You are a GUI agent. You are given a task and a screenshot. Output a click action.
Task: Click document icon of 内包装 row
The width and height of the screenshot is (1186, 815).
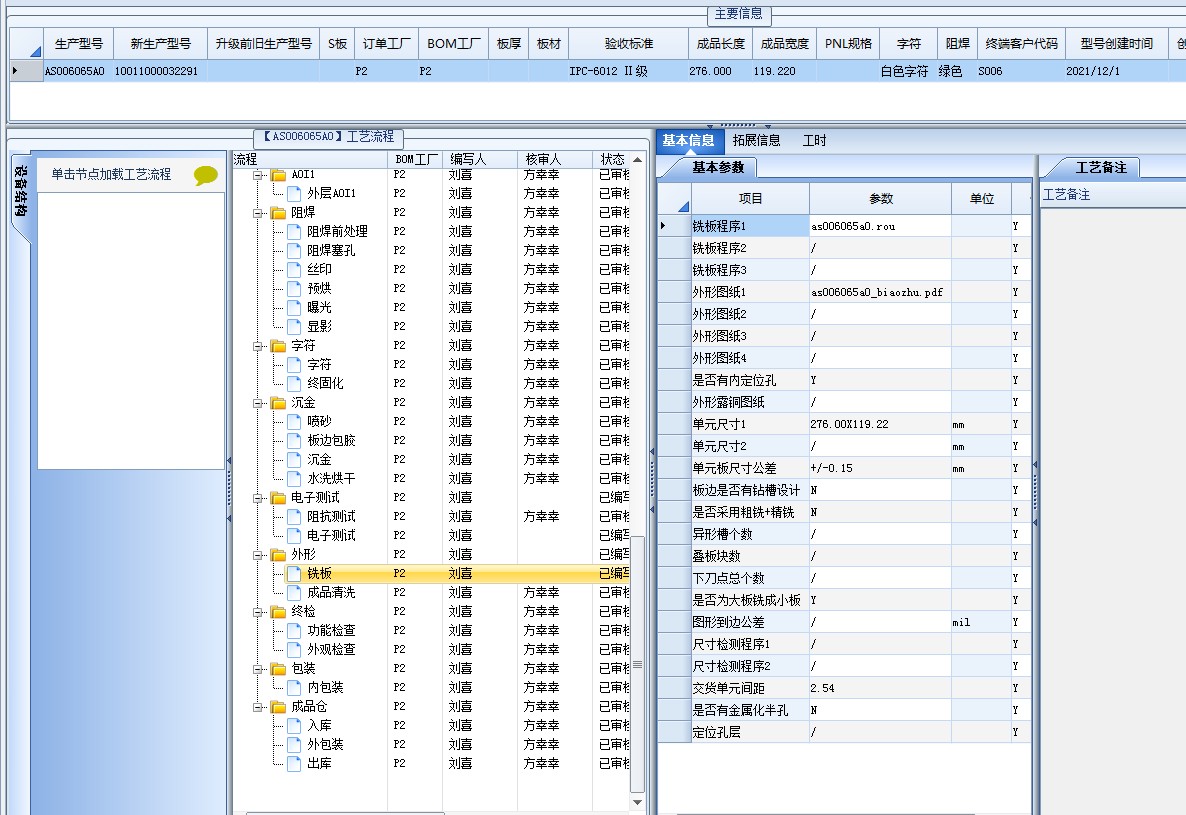pos(295,688)
